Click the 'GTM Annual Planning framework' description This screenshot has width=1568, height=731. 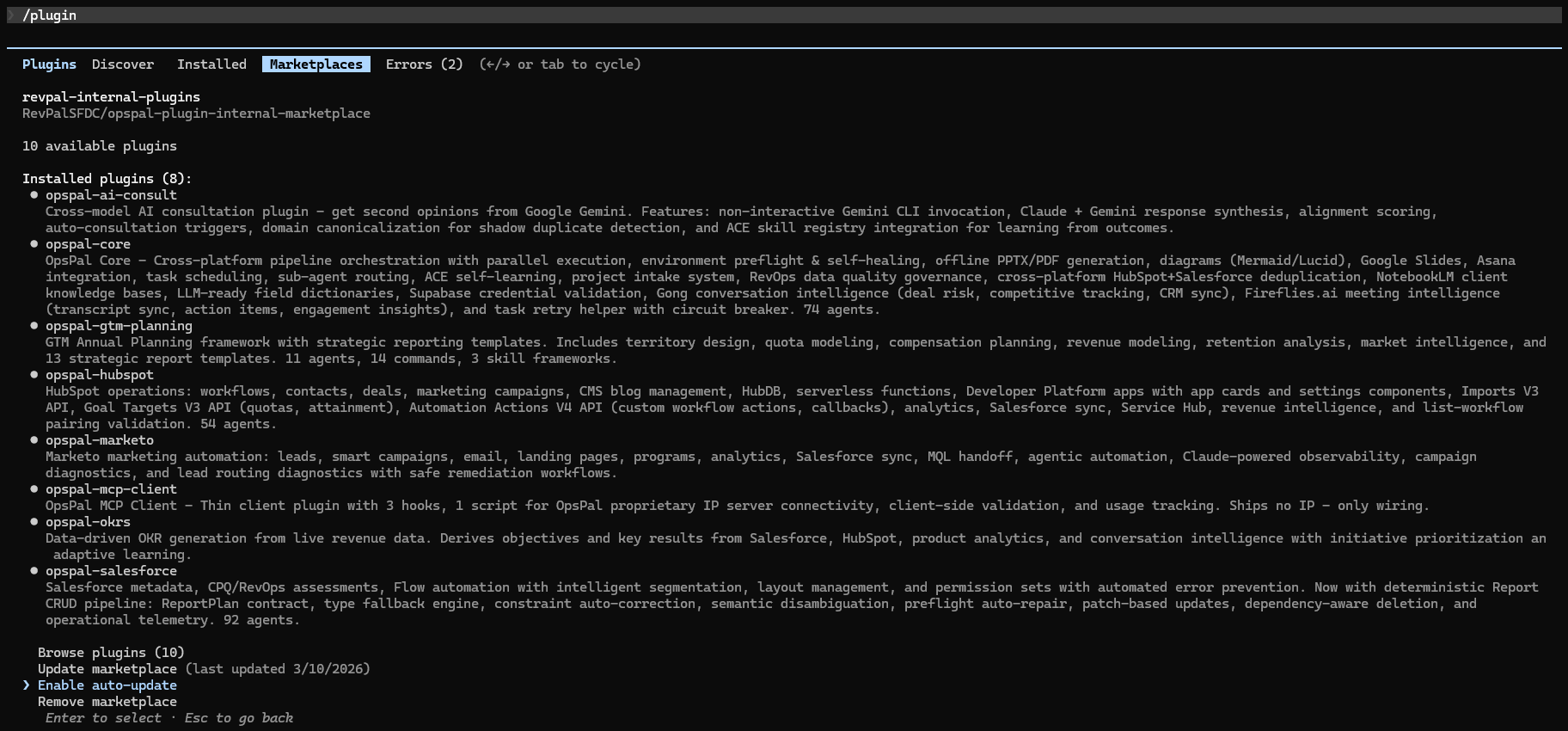796,351
